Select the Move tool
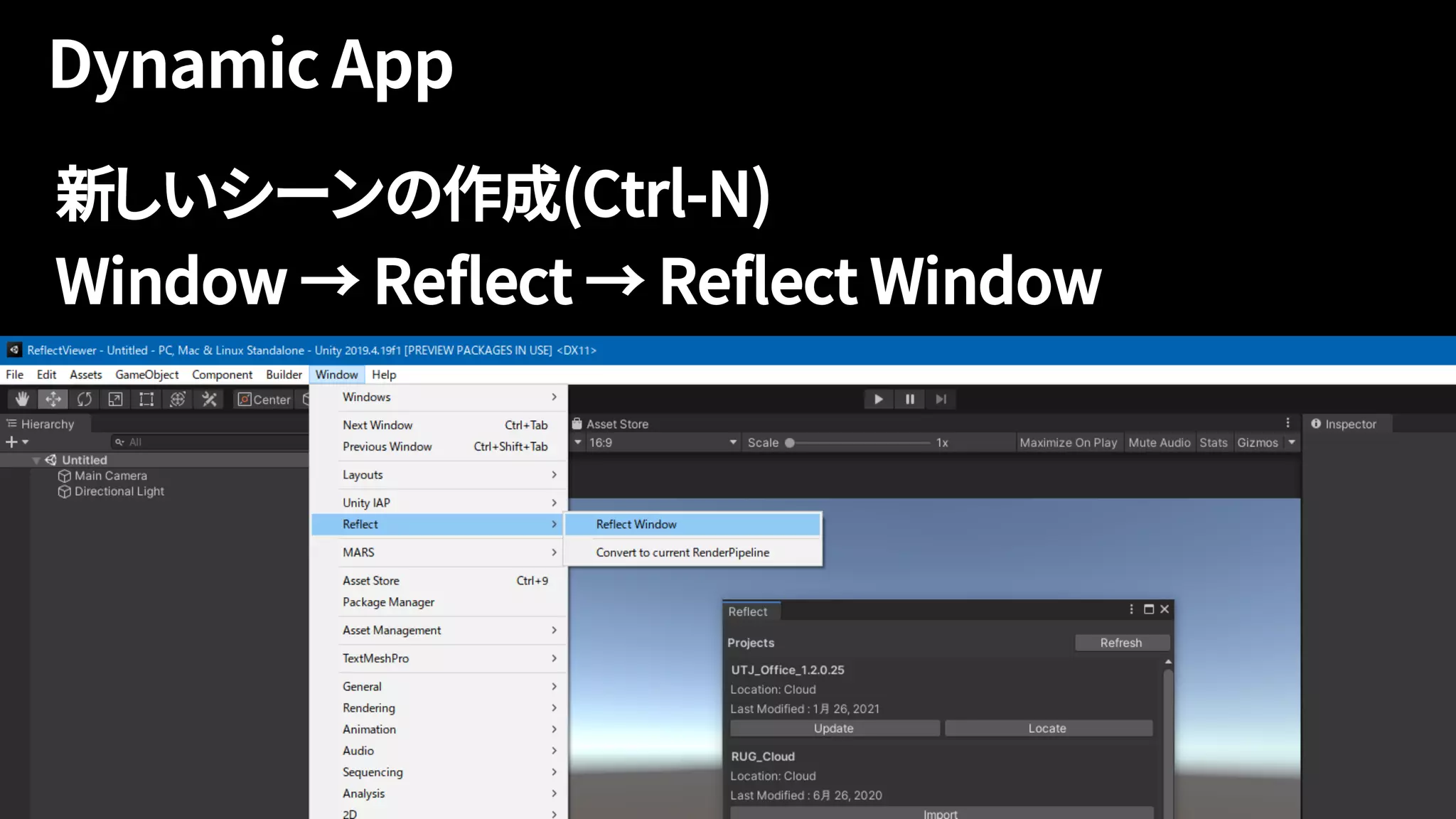This screenshot has width=1456, height=819. click(53, 400)
